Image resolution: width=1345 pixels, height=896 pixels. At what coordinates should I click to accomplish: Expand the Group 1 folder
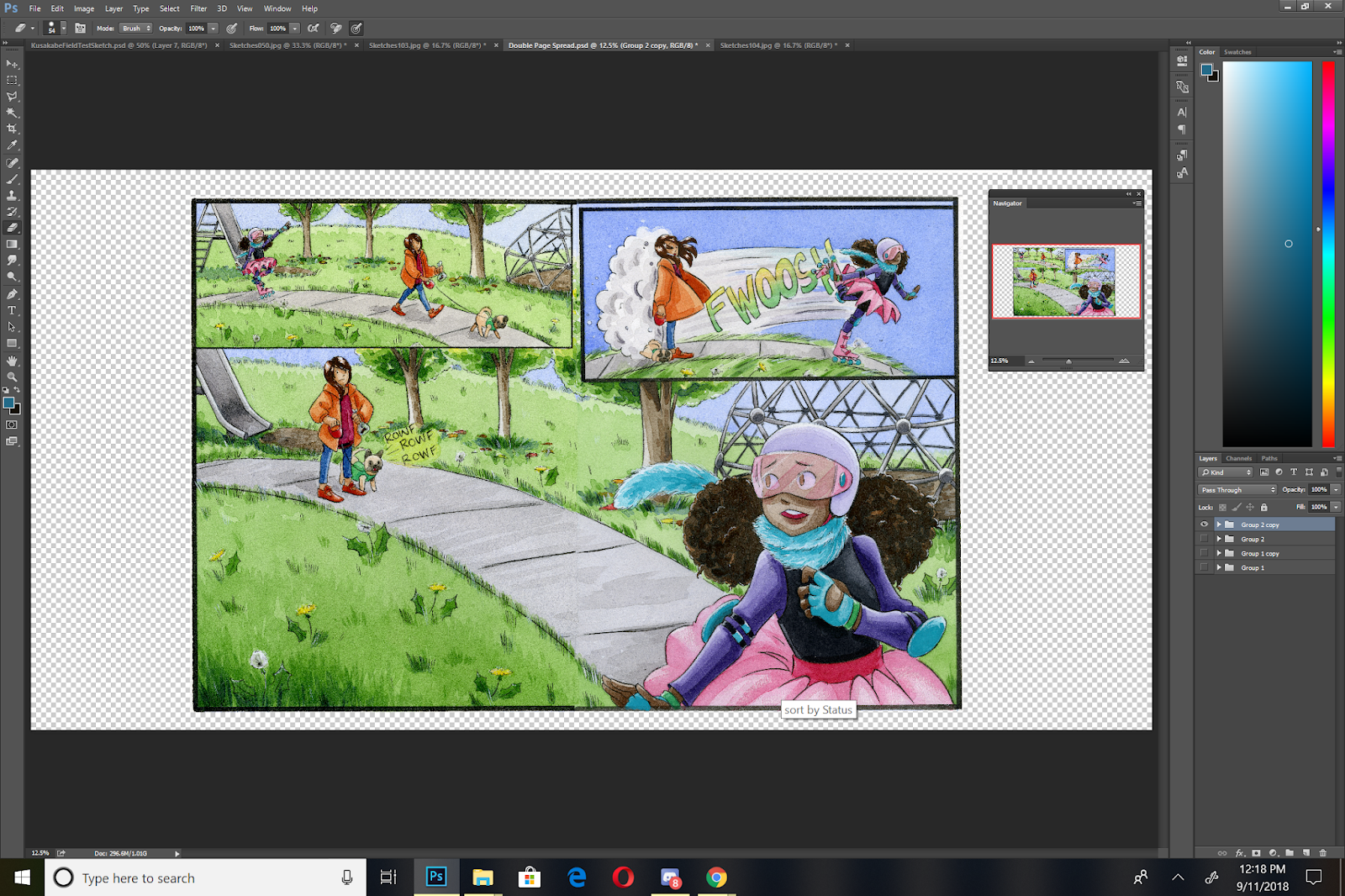coord(1219,567)
